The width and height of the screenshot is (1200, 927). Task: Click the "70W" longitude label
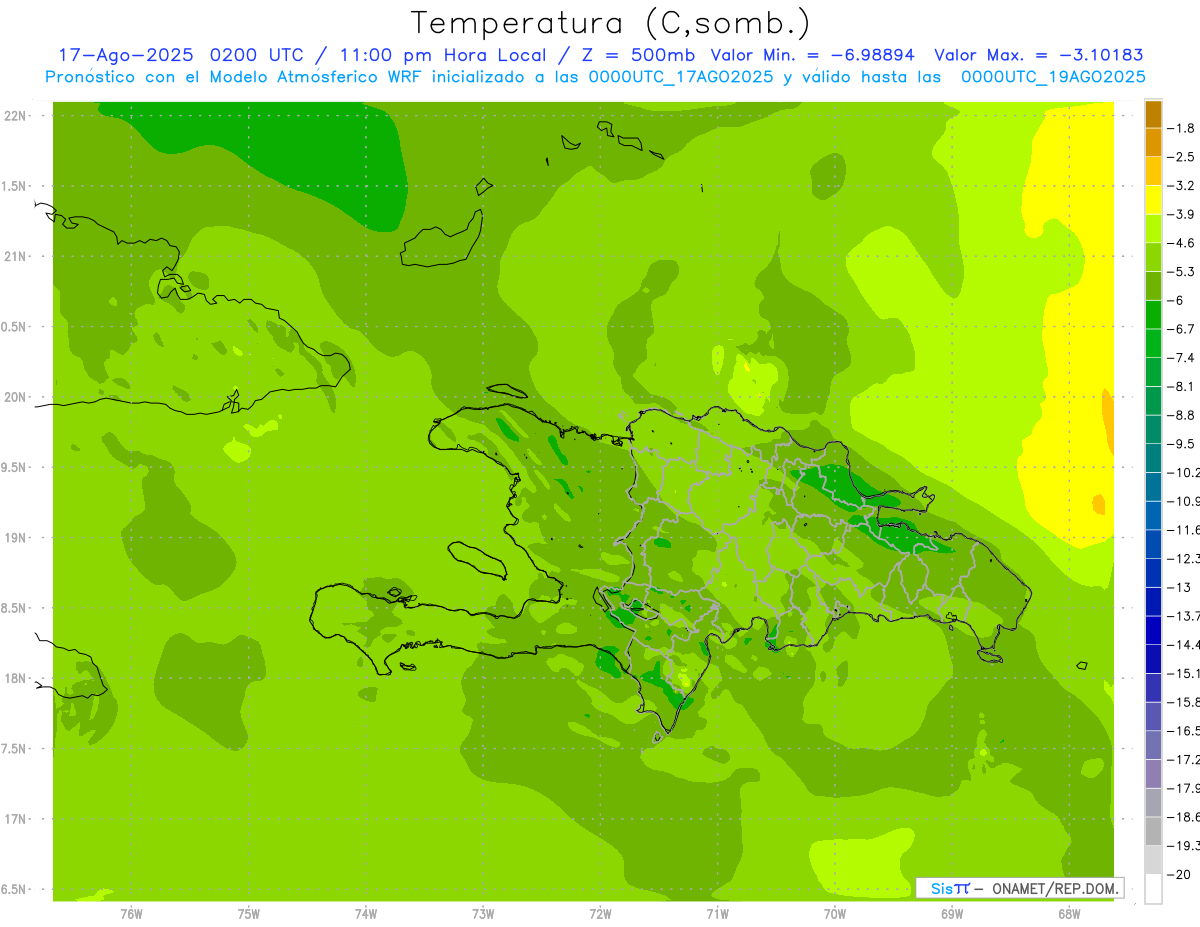(x=835, y=913)
